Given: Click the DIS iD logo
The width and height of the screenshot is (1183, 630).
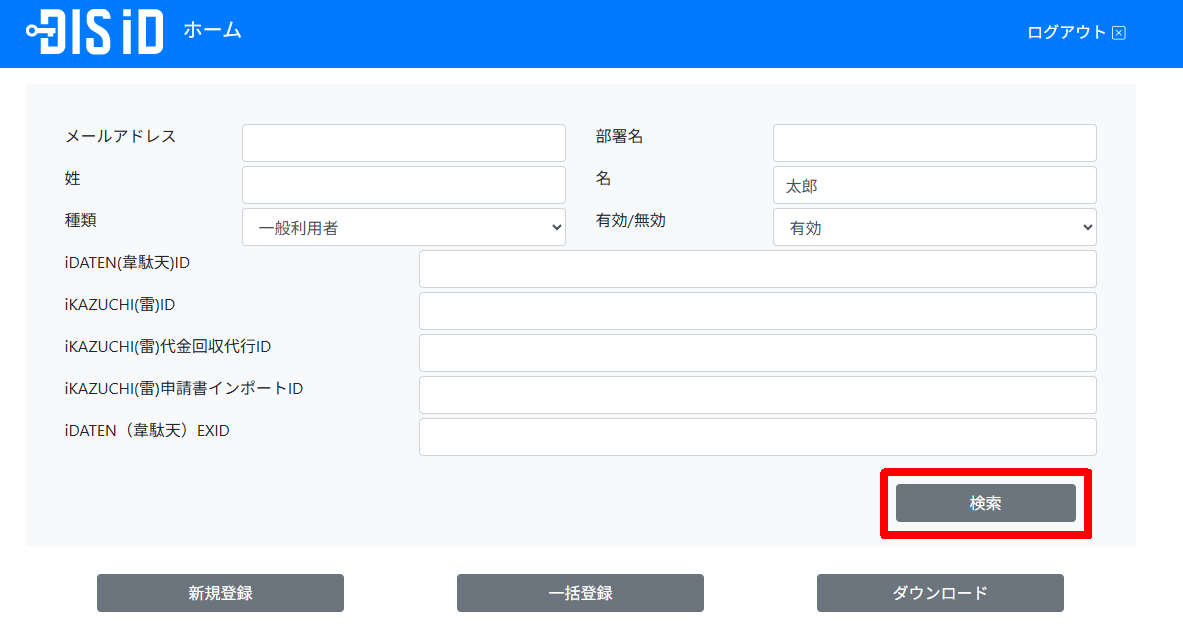Looking at the screenshot, I should tap(95, 32).
